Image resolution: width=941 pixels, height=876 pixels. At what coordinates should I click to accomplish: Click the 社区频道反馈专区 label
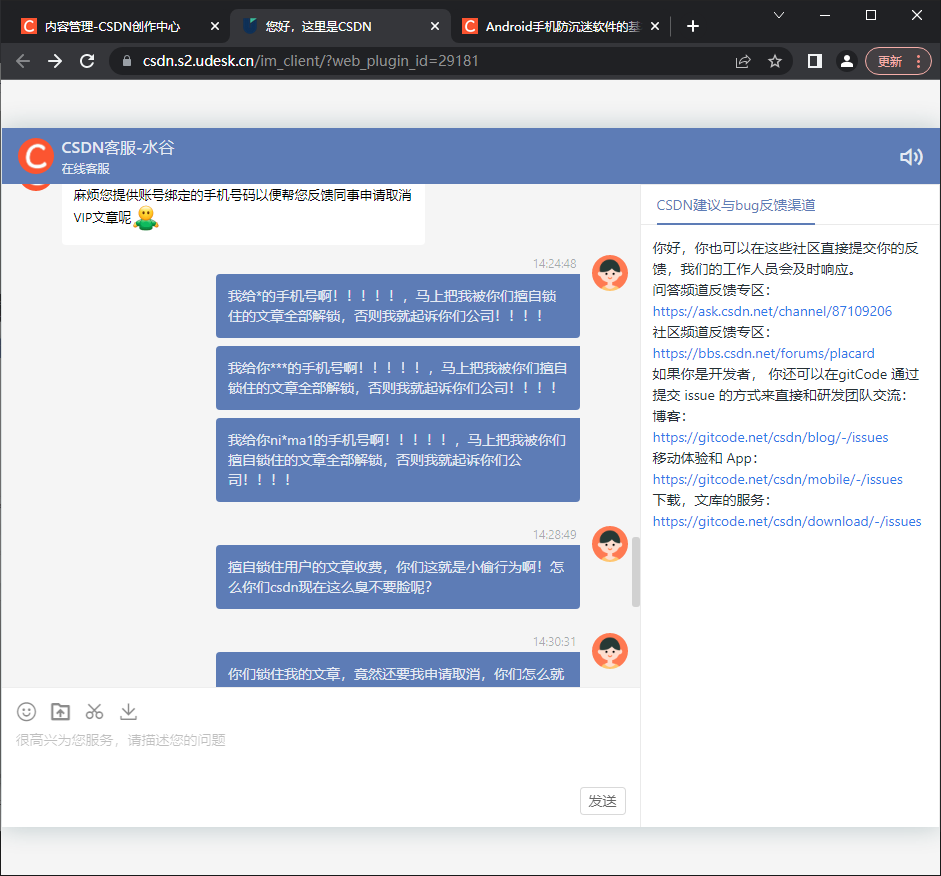pyautogui.click(x=712, y=332)
